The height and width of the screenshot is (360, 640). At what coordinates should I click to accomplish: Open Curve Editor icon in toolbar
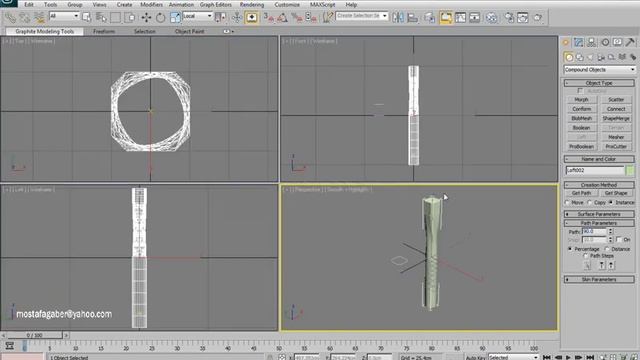pyautogui.click(x=460, y=17)
